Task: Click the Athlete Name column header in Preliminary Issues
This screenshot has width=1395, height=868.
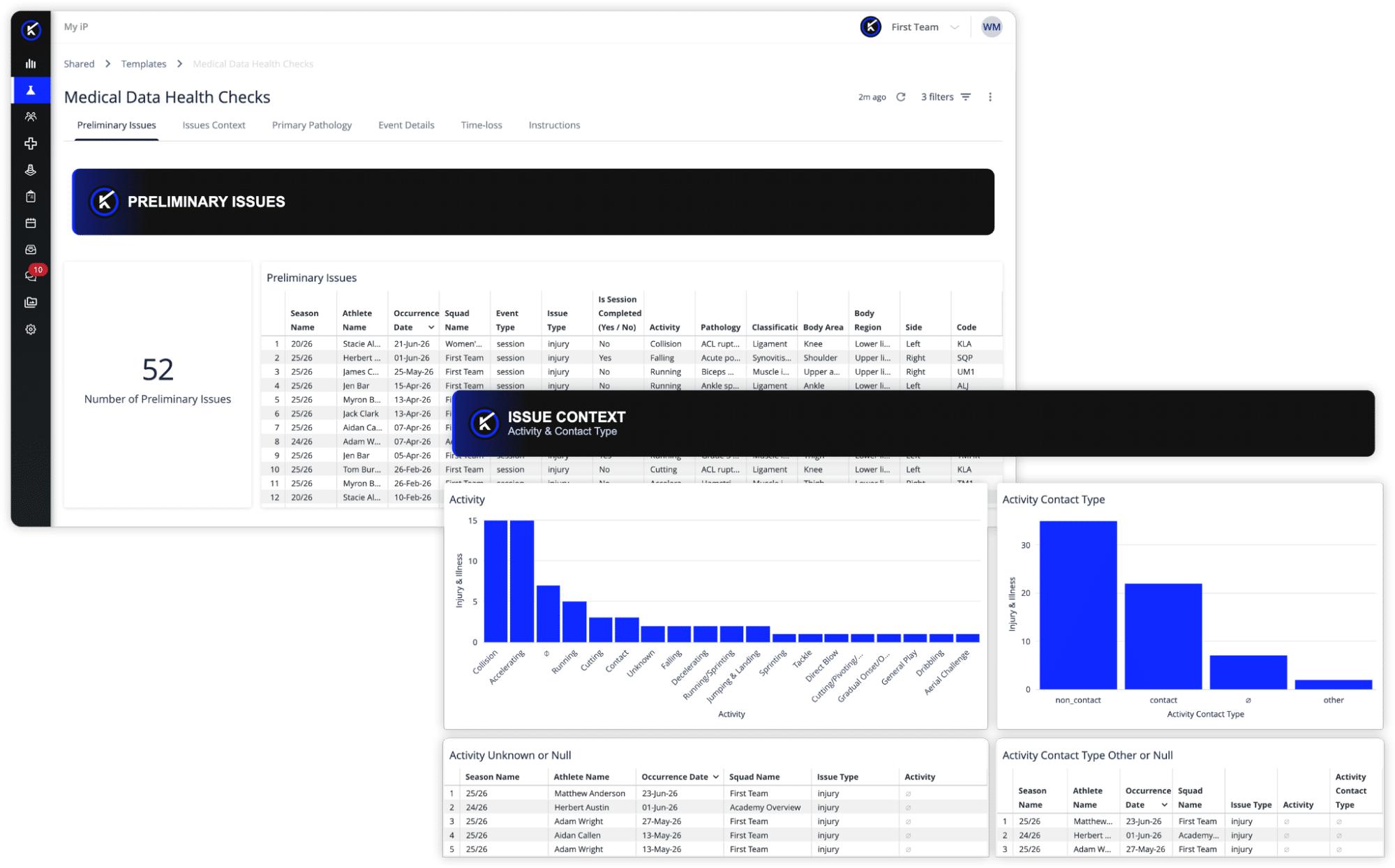Action: [357, 320]
